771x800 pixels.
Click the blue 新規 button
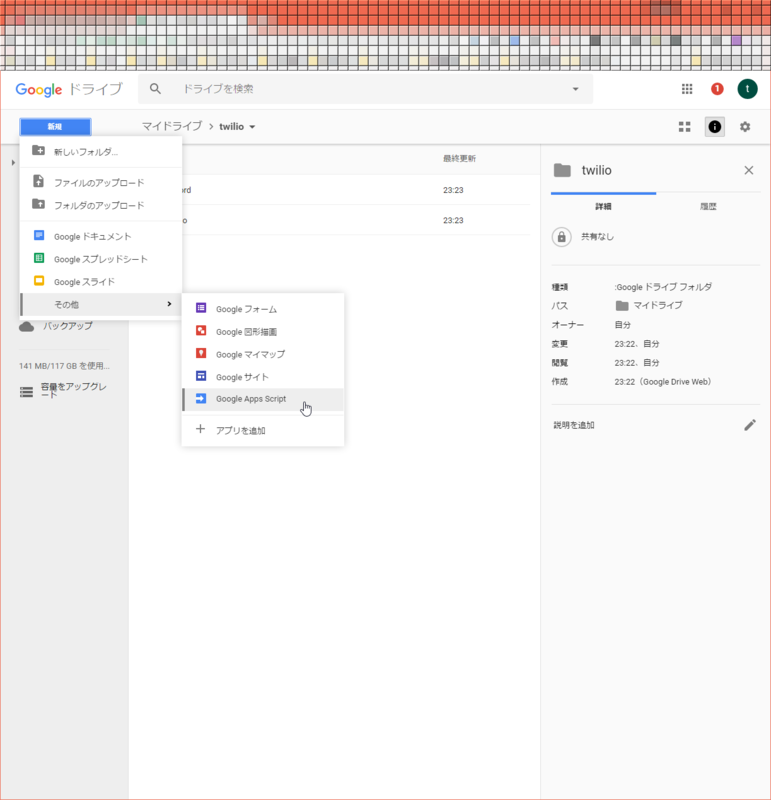pos(55,127)
